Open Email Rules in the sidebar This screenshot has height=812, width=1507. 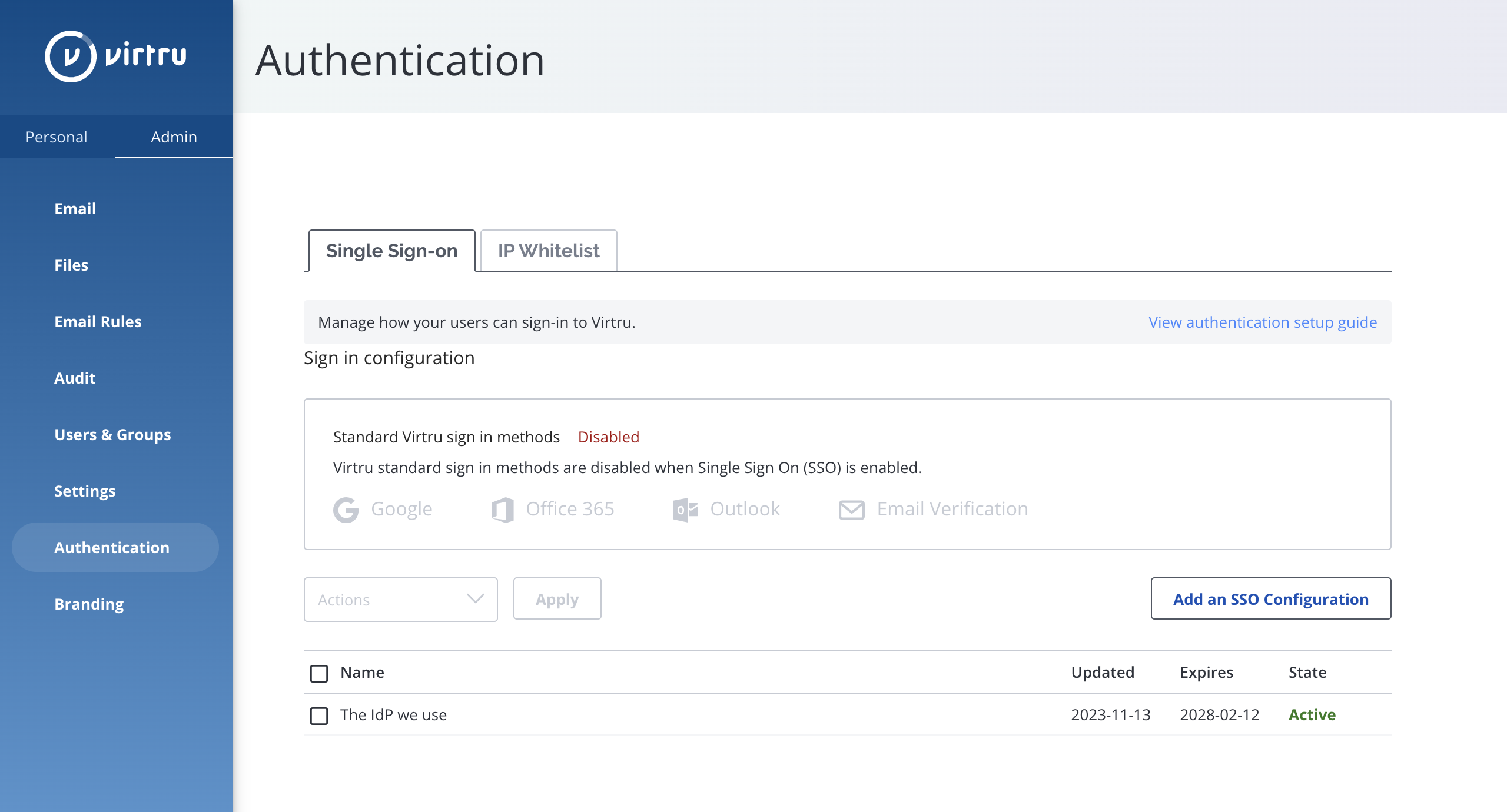click(x=98, y=321)
